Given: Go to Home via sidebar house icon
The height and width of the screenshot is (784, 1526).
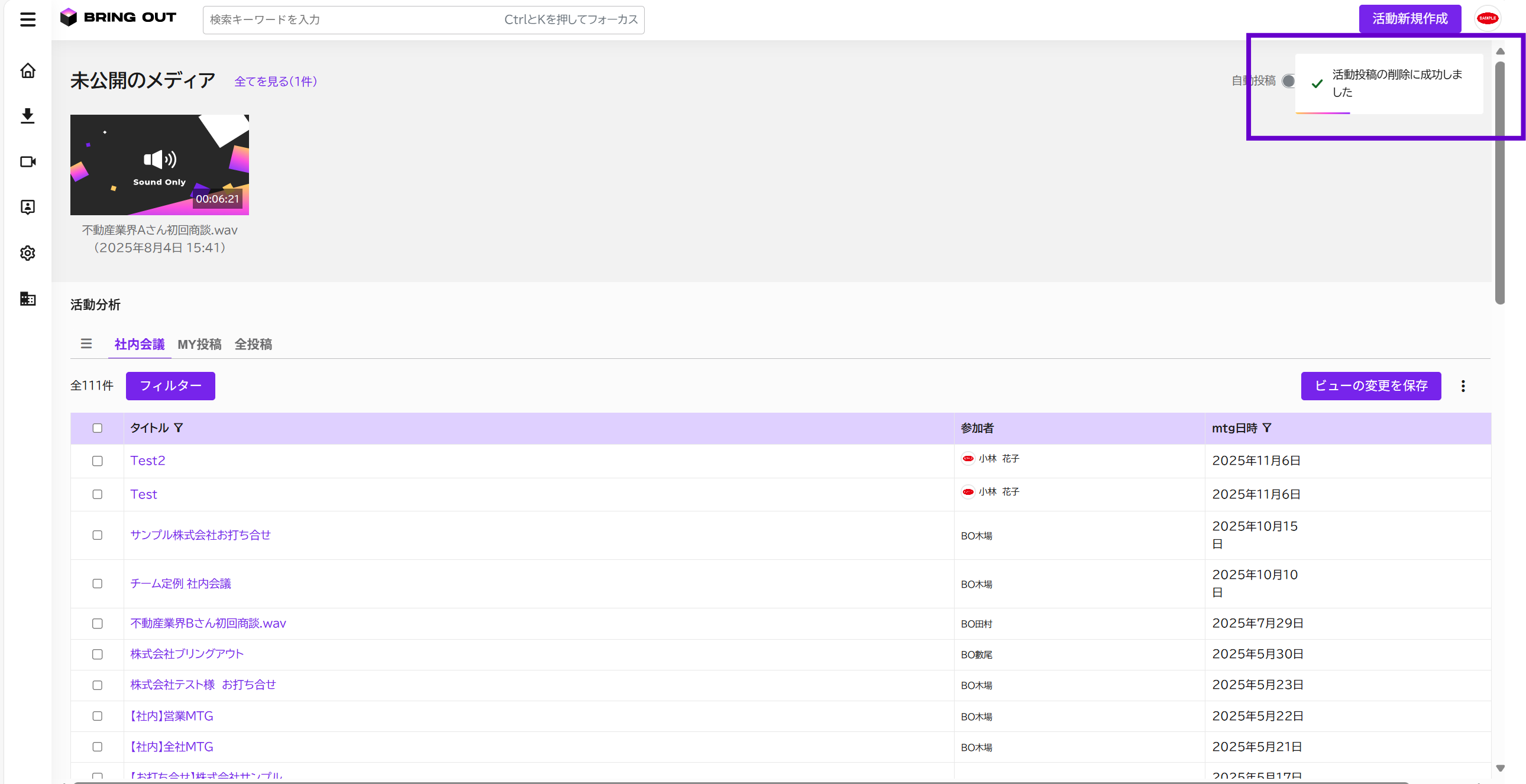Looking at the screenshot, I should (x=27, y=70).
